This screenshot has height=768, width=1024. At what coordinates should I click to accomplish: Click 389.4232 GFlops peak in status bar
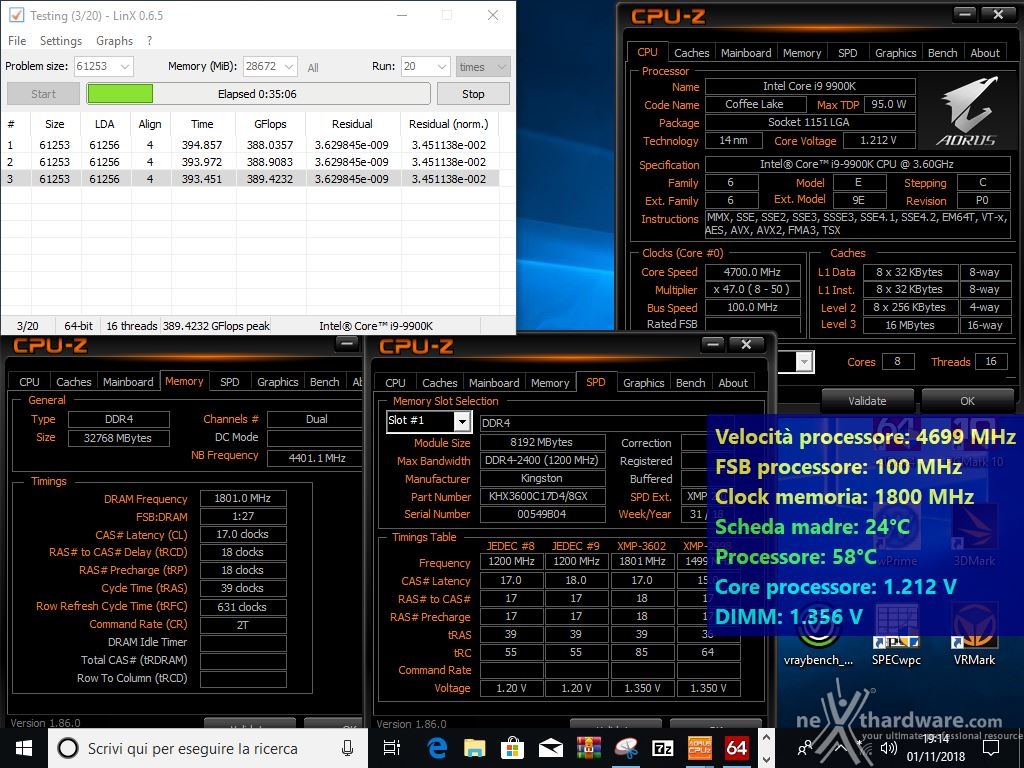216,326
